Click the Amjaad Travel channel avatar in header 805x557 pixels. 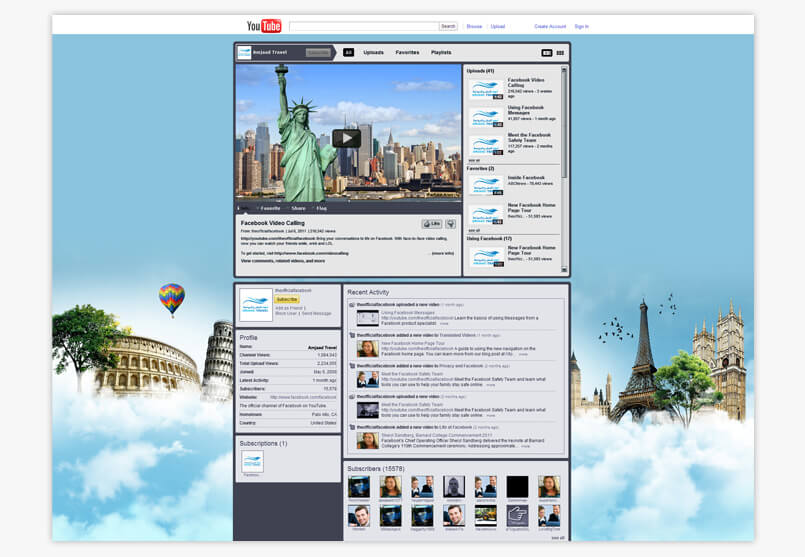(x=244, y=52)
